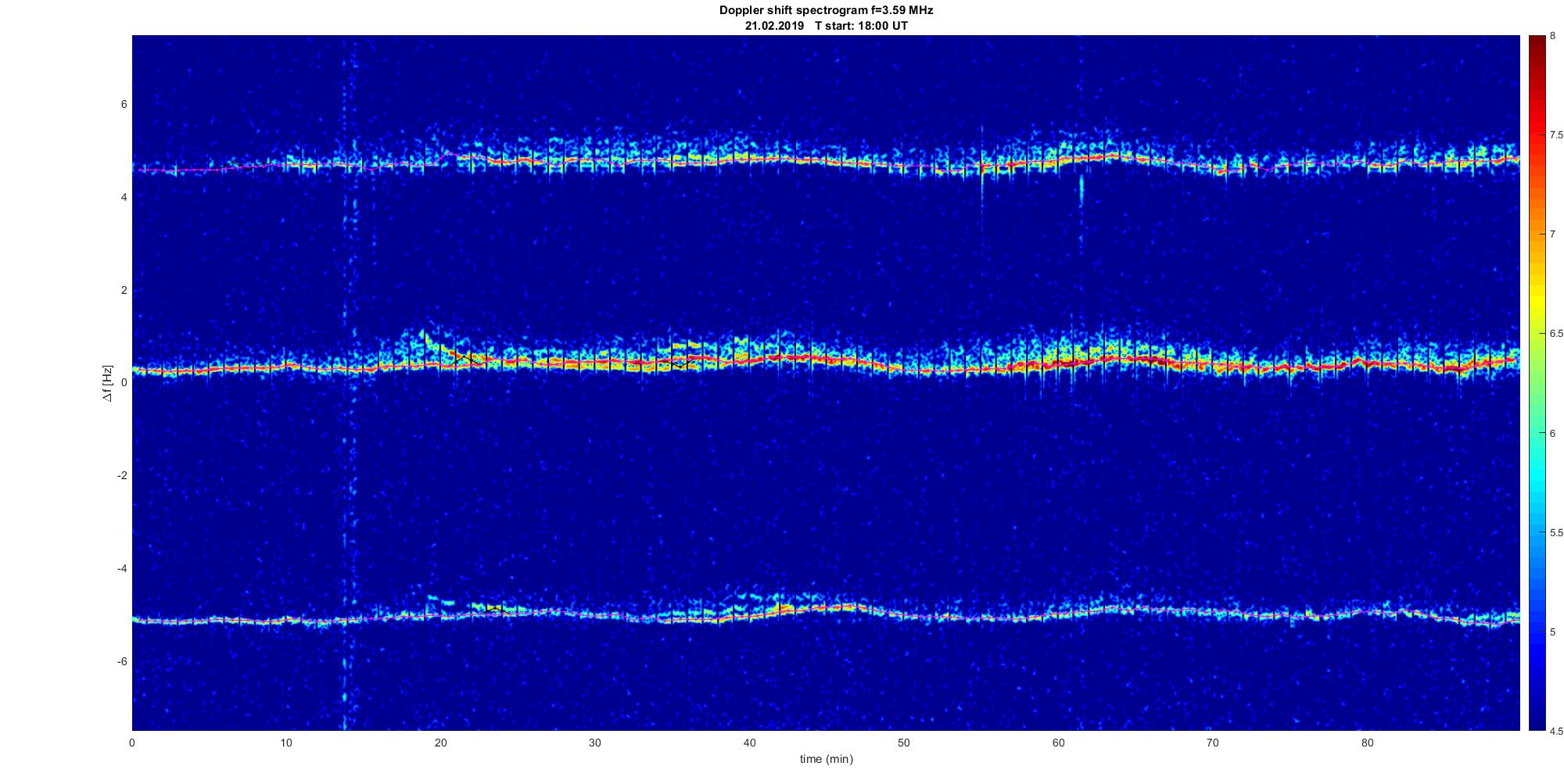The height and width of the screenshot is (784, 1564).
Task: Click the y-axis tick label '-2'
Action: point(122,476)
